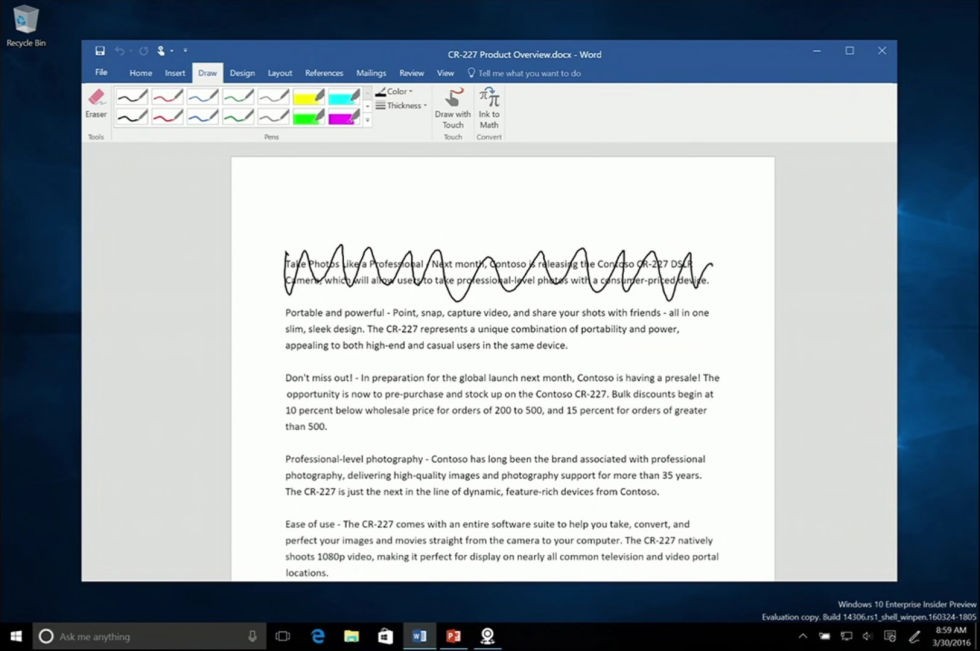Choose the bottom-row blue pen

[x=203, y=117]
